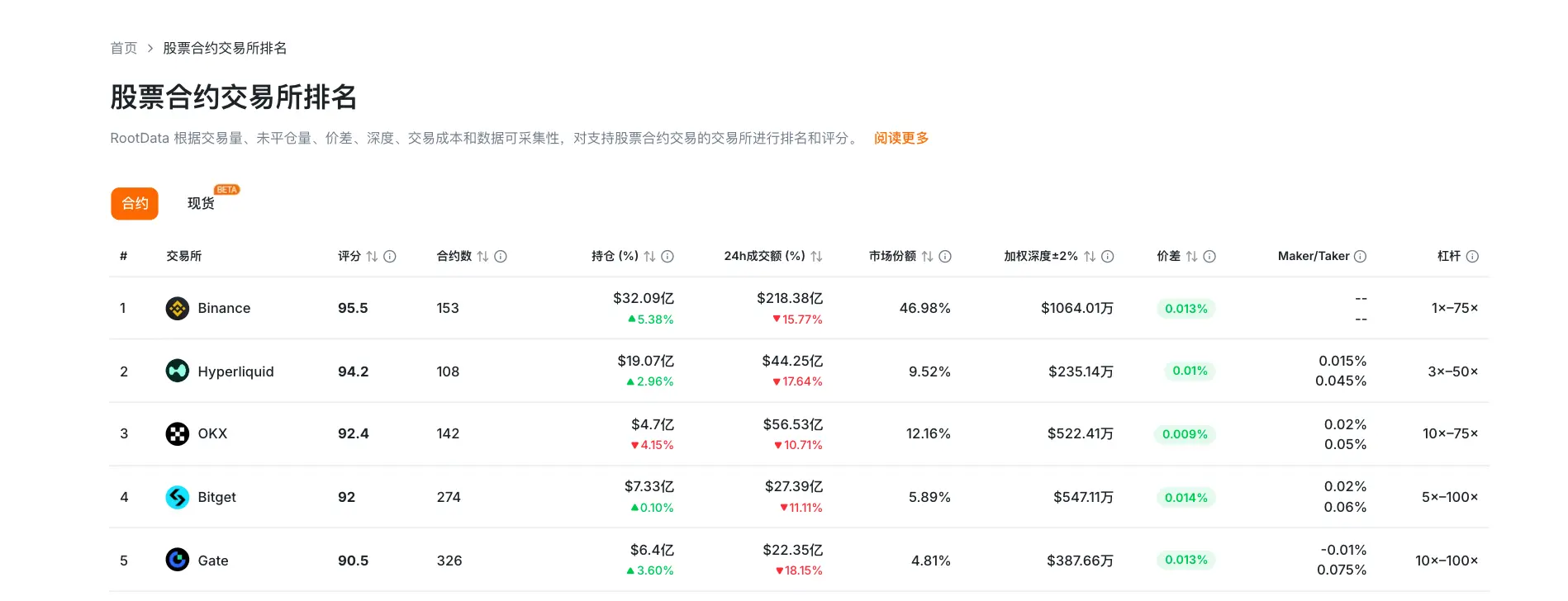Click the Gate exchange logo icon
This screenshot has width=1568, height=601.
178,560
